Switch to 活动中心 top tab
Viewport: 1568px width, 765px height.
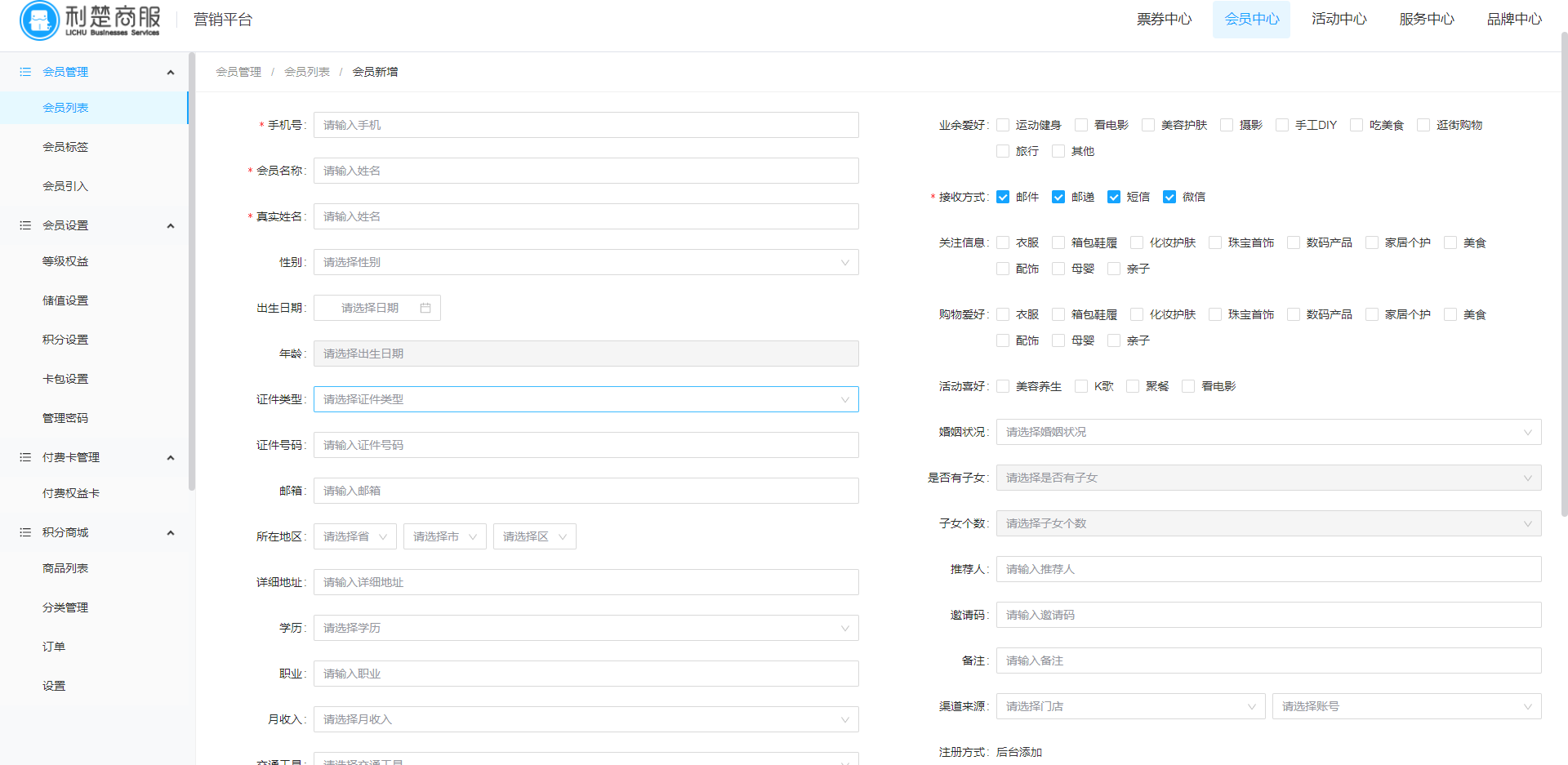pyautogui.click(x=1339, y=19)
